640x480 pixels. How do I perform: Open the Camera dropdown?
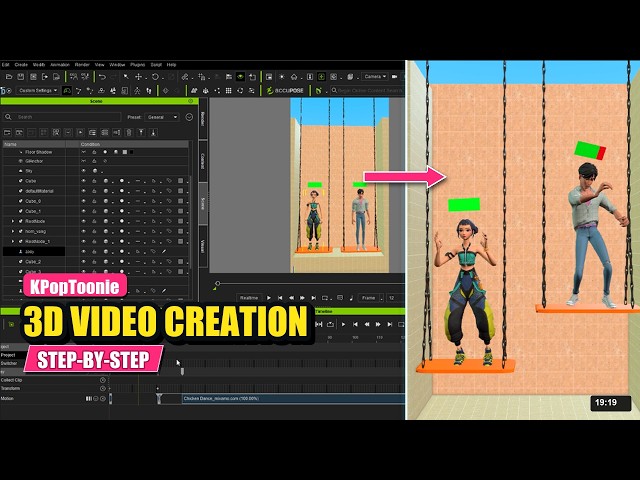coord(375,77)
